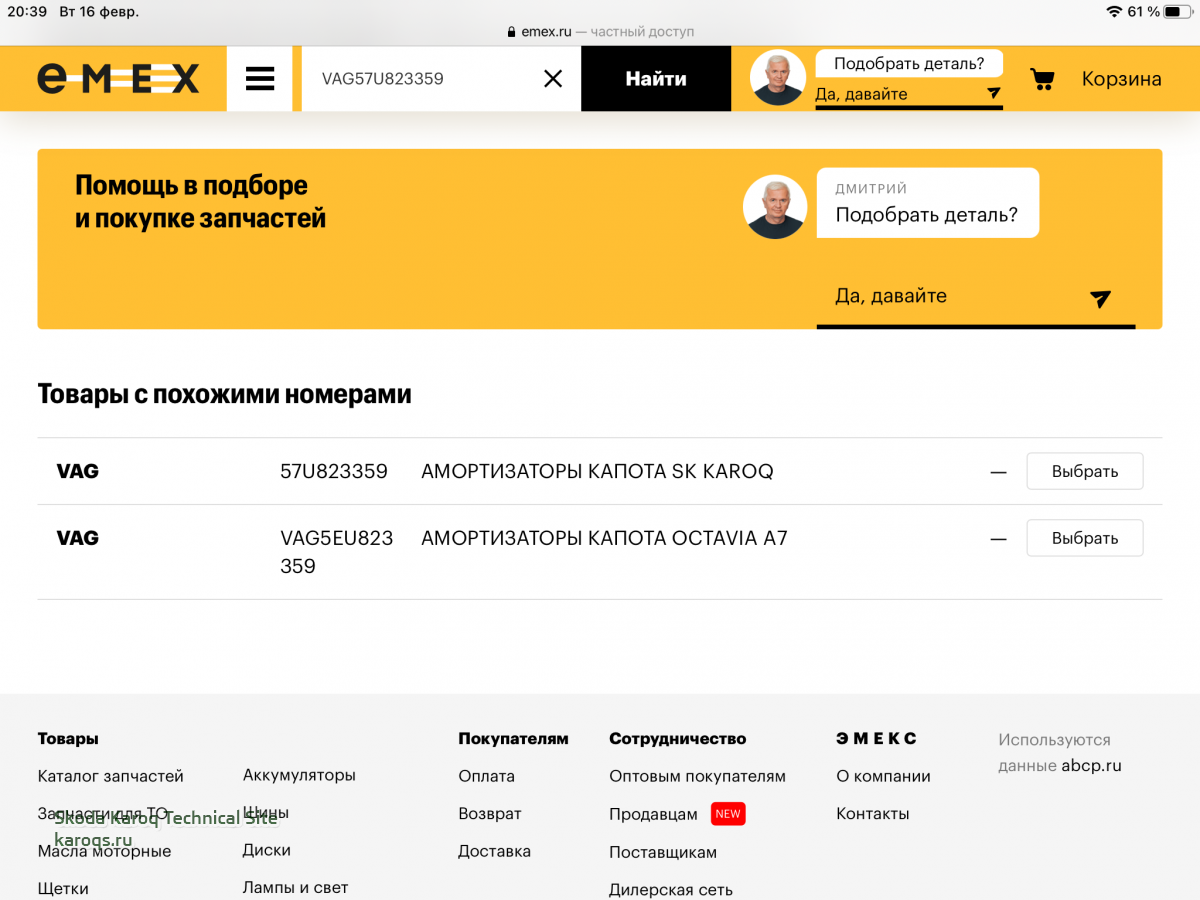Click the Найти search button
Viewport: 1200px width, 900px height.
656,78
